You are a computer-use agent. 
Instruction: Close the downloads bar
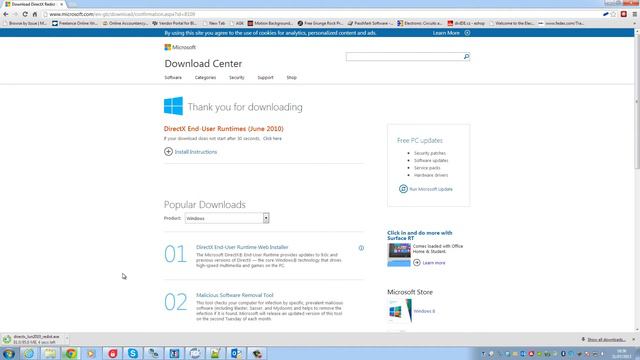click(x=634, y=339)
